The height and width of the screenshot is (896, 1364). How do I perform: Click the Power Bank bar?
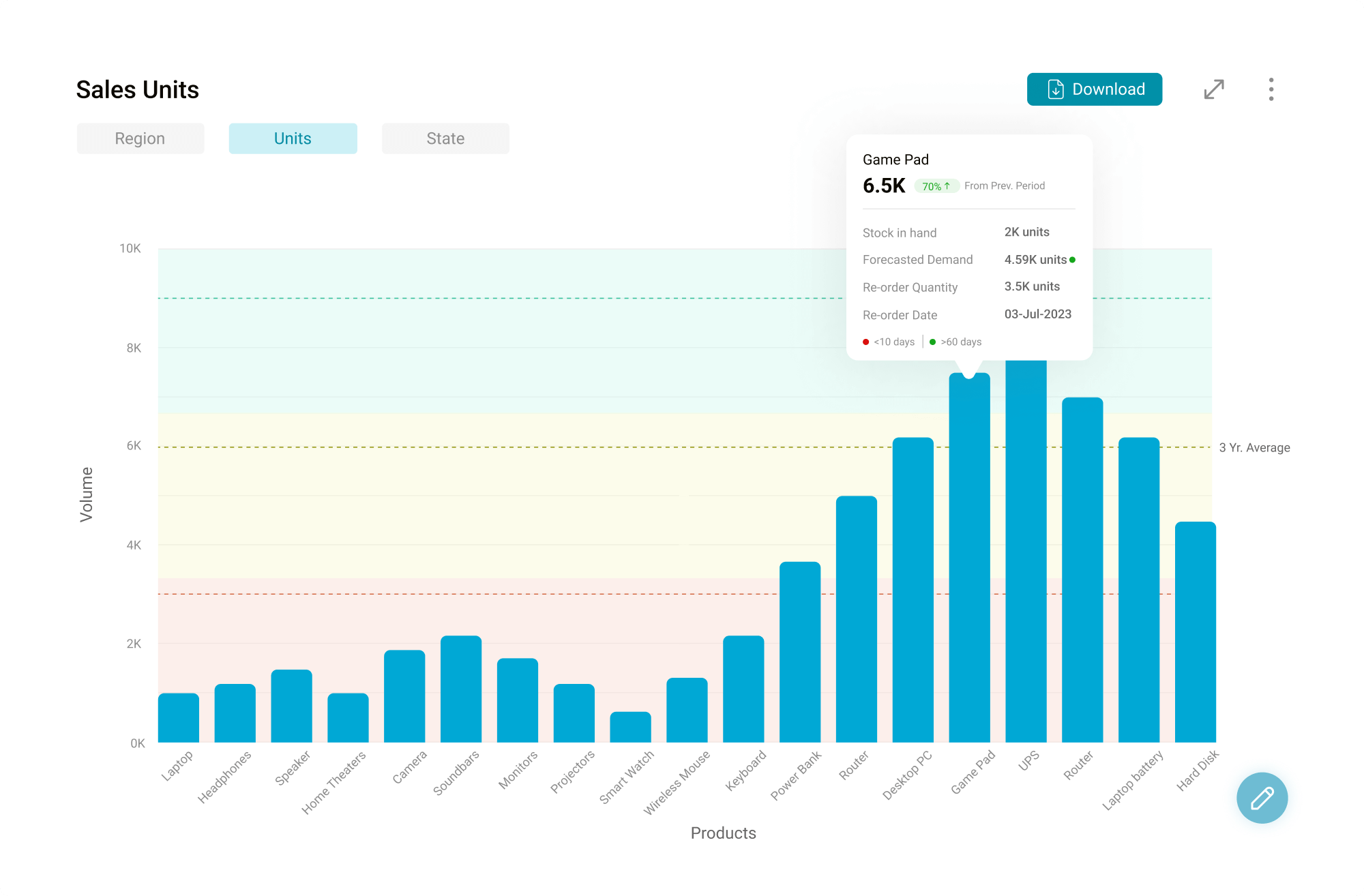pos(800,652)
